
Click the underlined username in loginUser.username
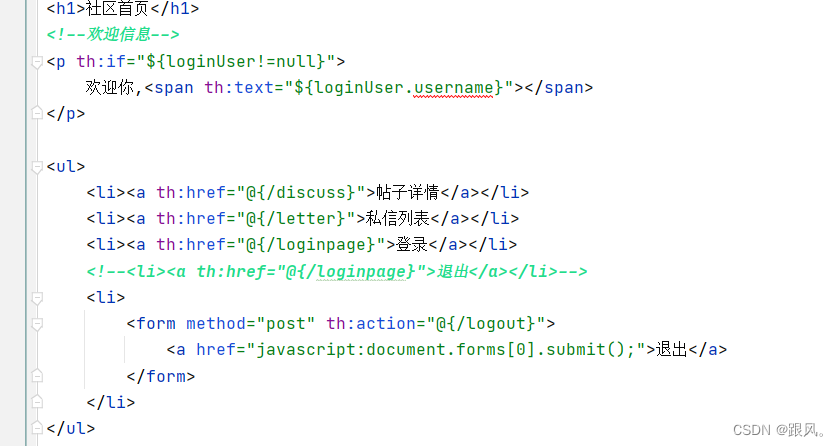453,88
